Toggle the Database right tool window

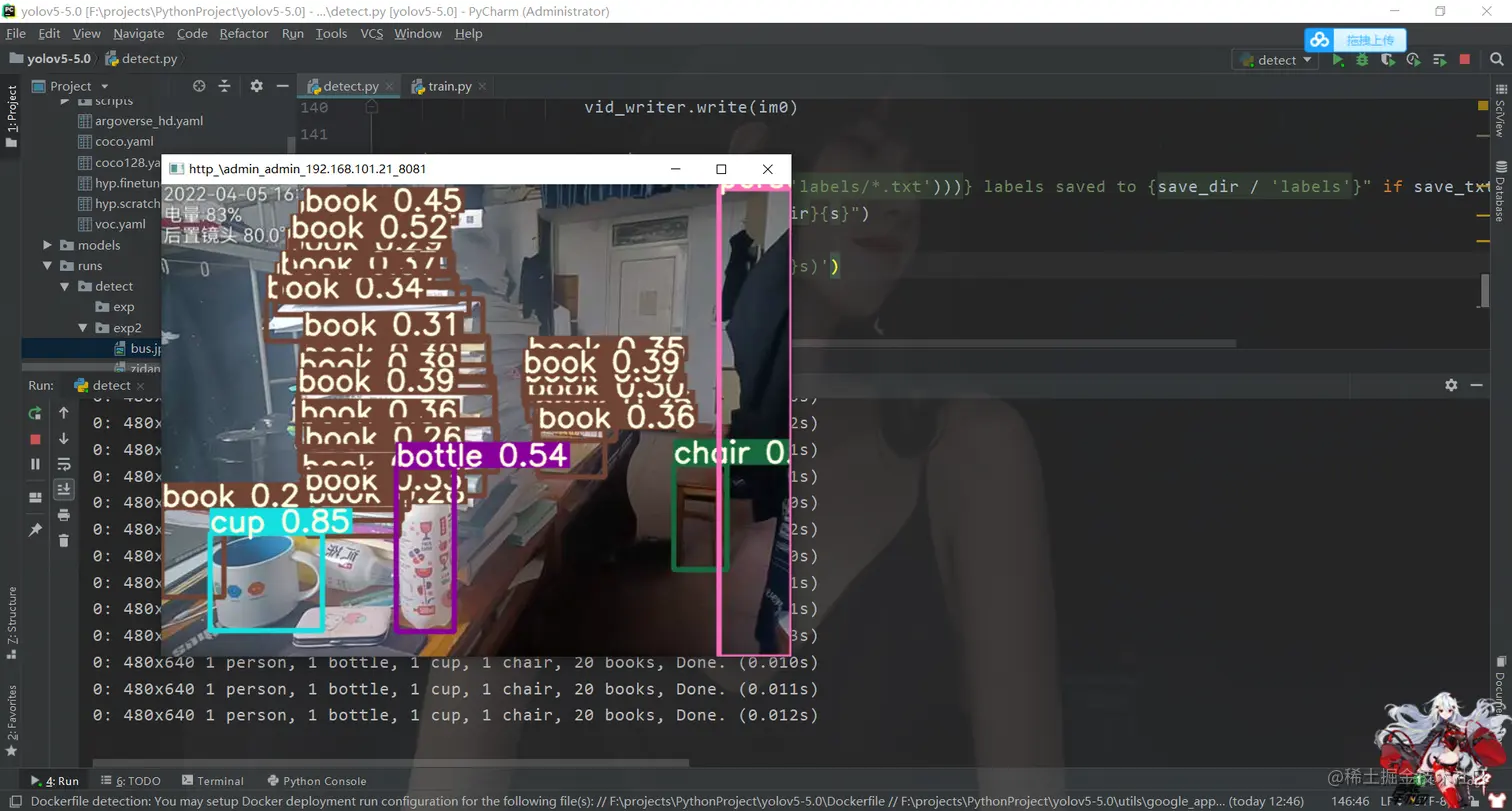tap(1500, 193)
